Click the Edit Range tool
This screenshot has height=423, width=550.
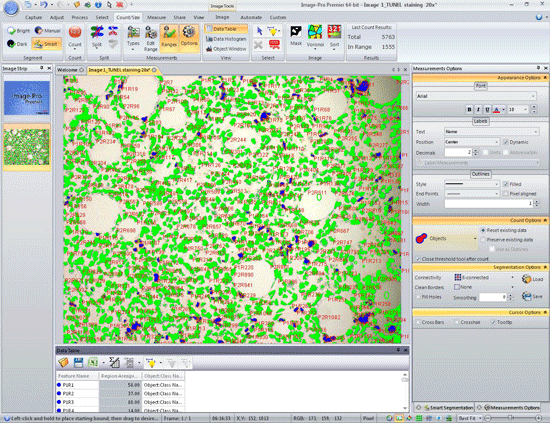coord(150,39)
